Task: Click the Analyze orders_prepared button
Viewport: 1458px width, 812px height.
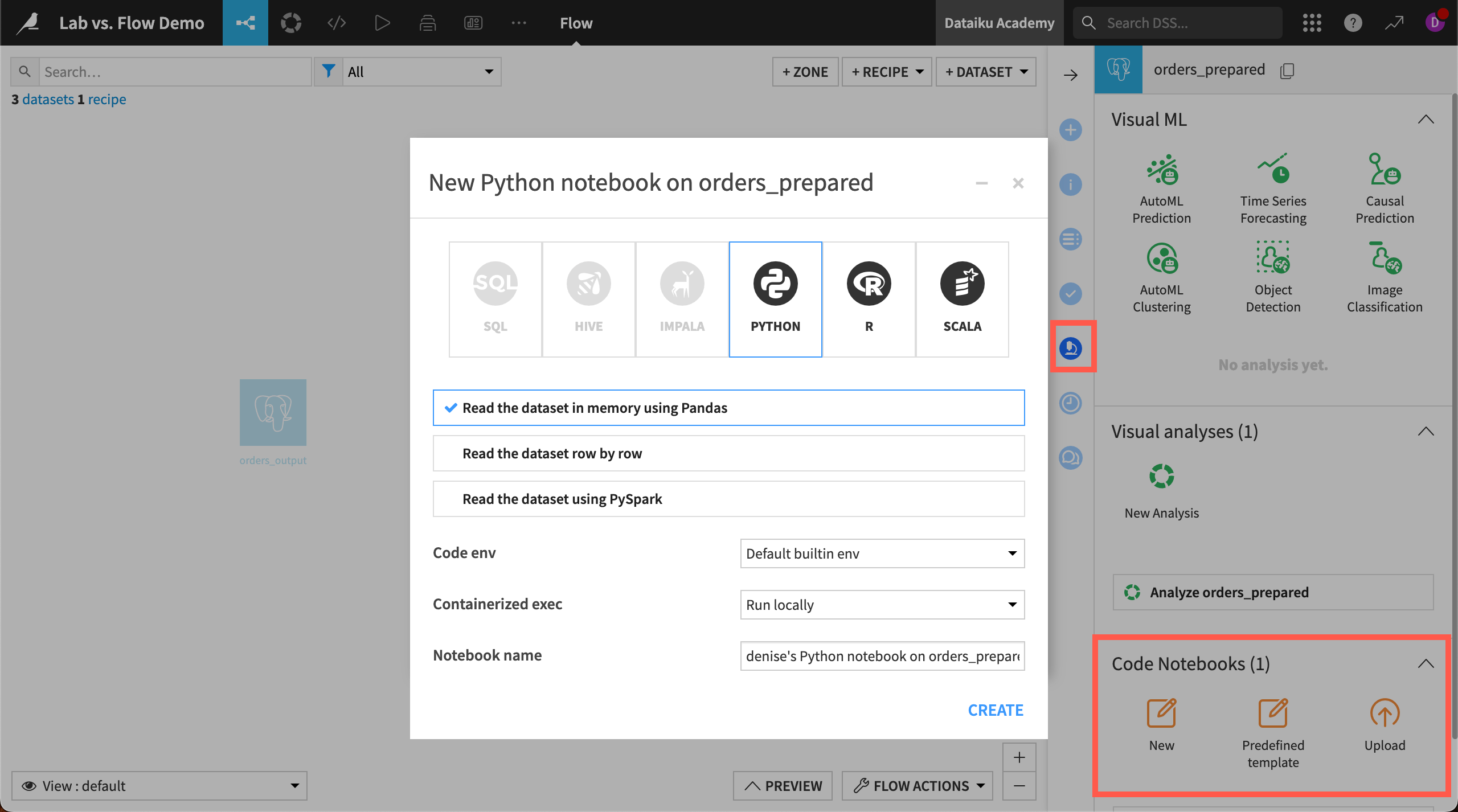Action: (x=1273, y=592)
